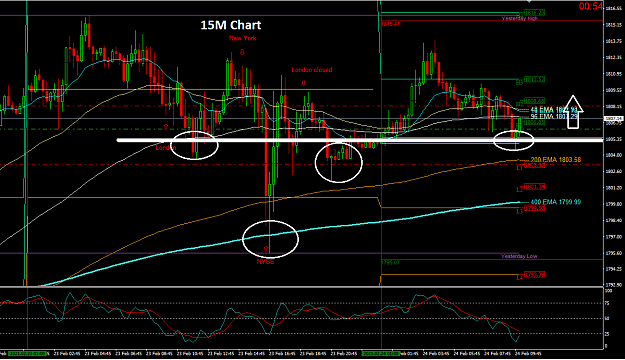Click 1809.55 on the price axis
The image size is (625, 360).
coord(613,90)
